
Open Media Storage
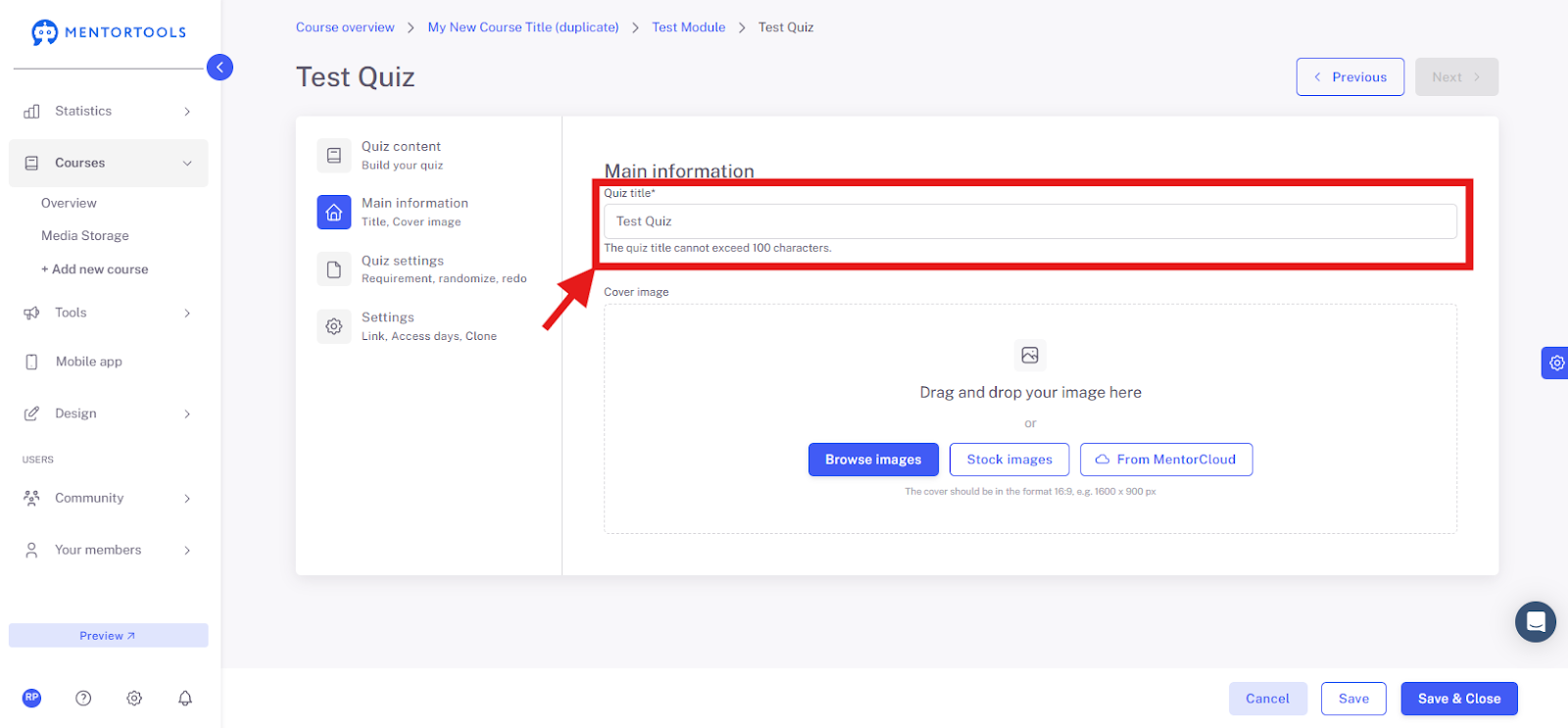85,236
